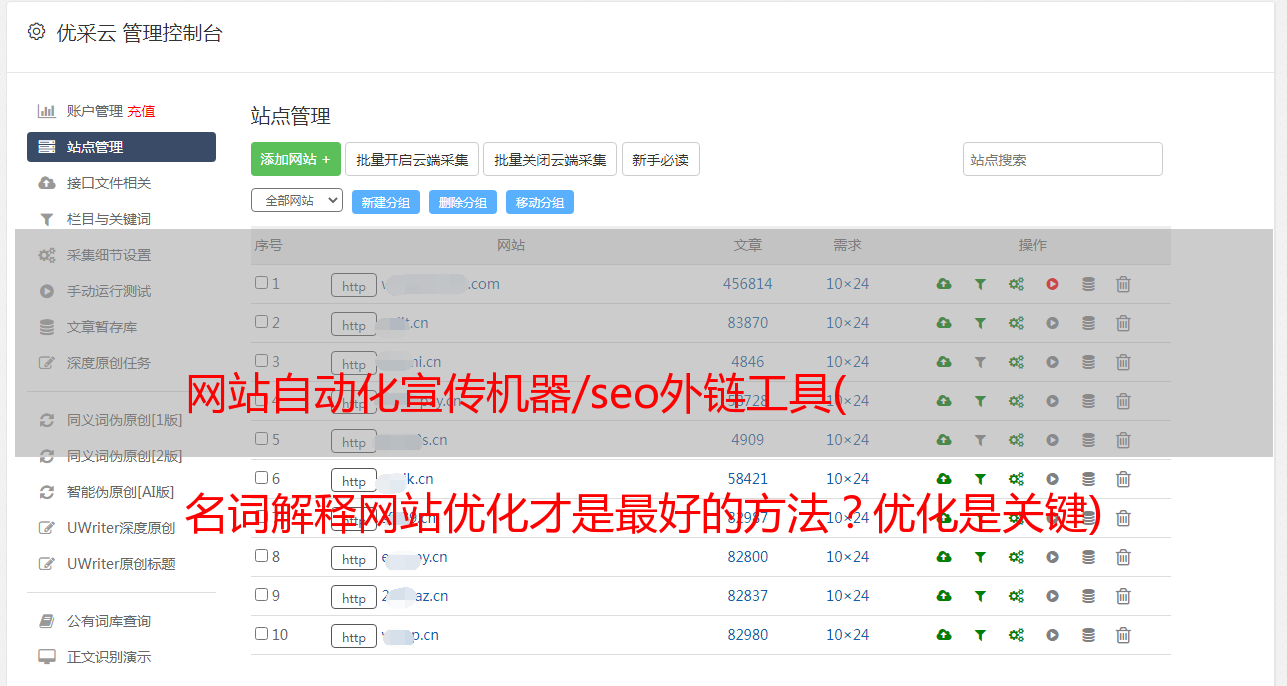Click the green 添加网站 + button
Image resolution: width=1287 pixels, height=686 pixels.
coord(296,159)
